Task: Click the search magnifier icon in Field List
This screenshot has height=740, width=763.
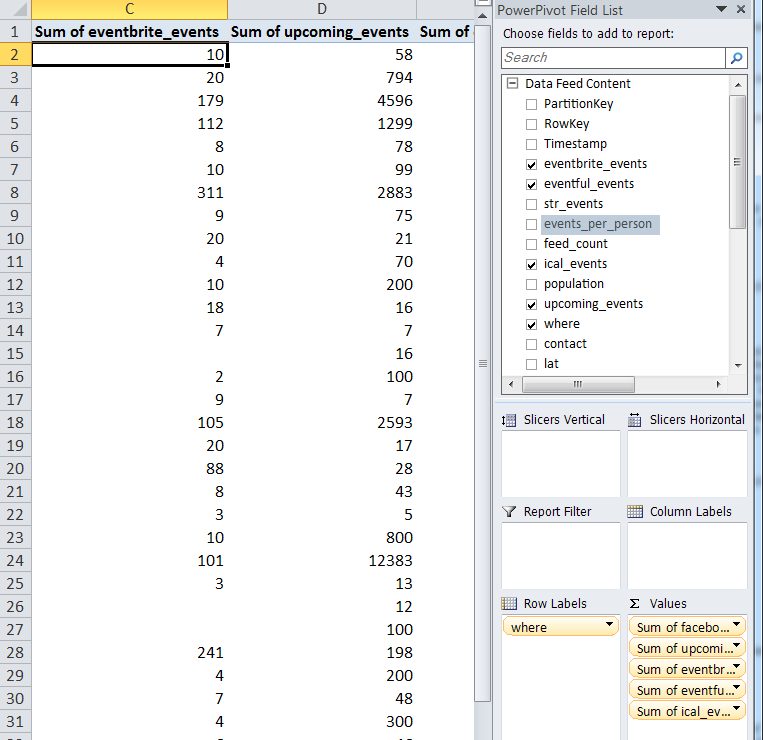Action: [736, 58]
